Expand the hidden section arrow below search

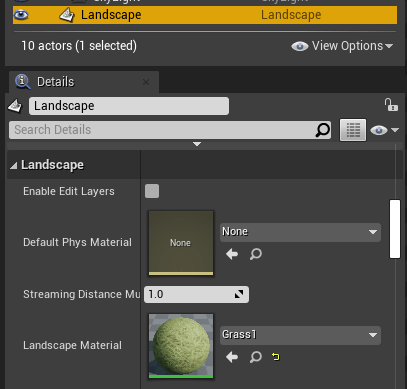[x=197, y=144]
